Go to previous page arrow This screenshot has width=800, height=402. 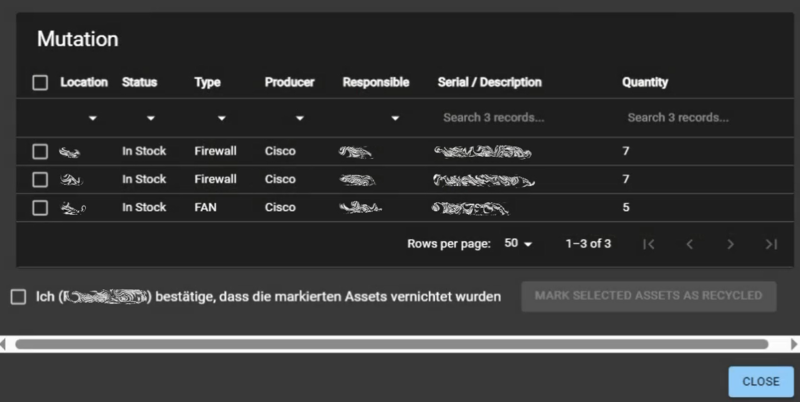coord(689,244)
